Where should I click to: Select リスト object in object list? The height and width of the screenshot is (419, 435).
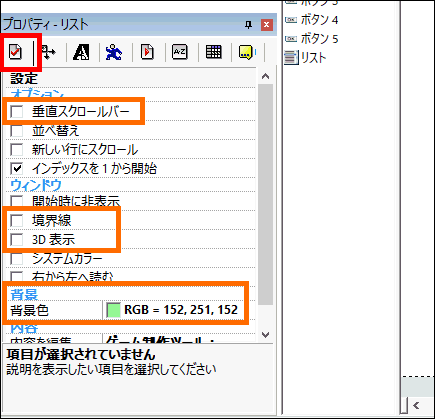(x=313, y=58)
